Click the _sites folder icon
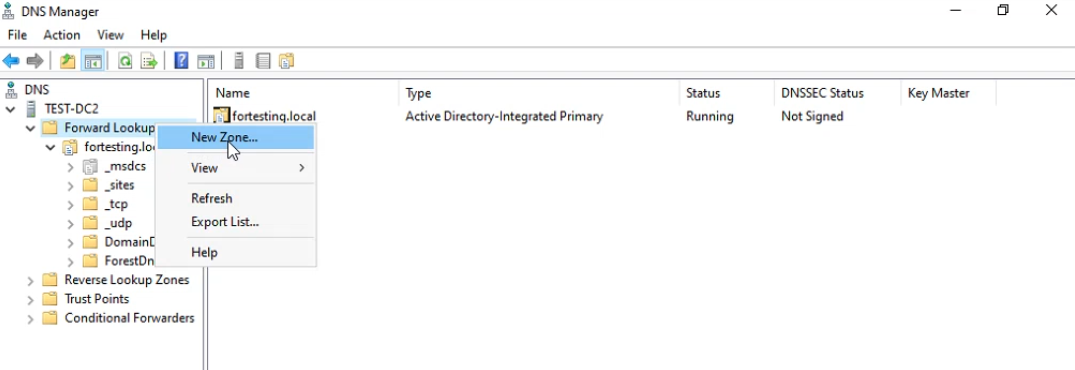This screenshot has height=370, width=1075. pyautogui.click(x=90, y=185)
